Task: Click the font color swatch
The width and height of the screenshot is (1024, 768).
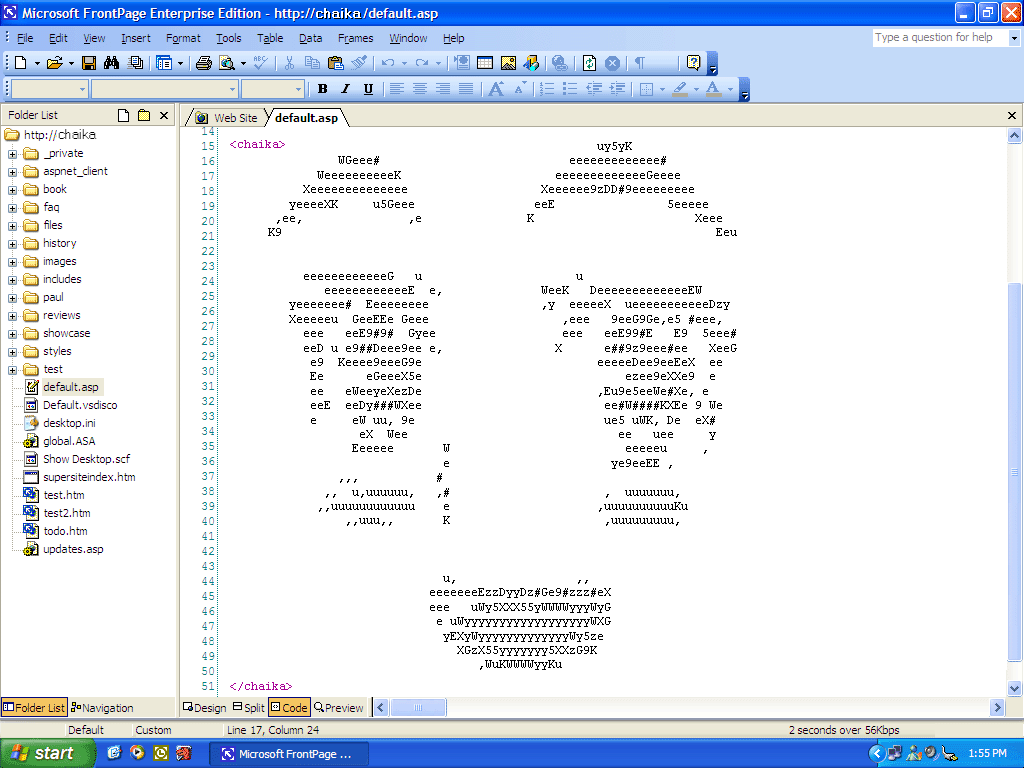Action: [713, 89]
